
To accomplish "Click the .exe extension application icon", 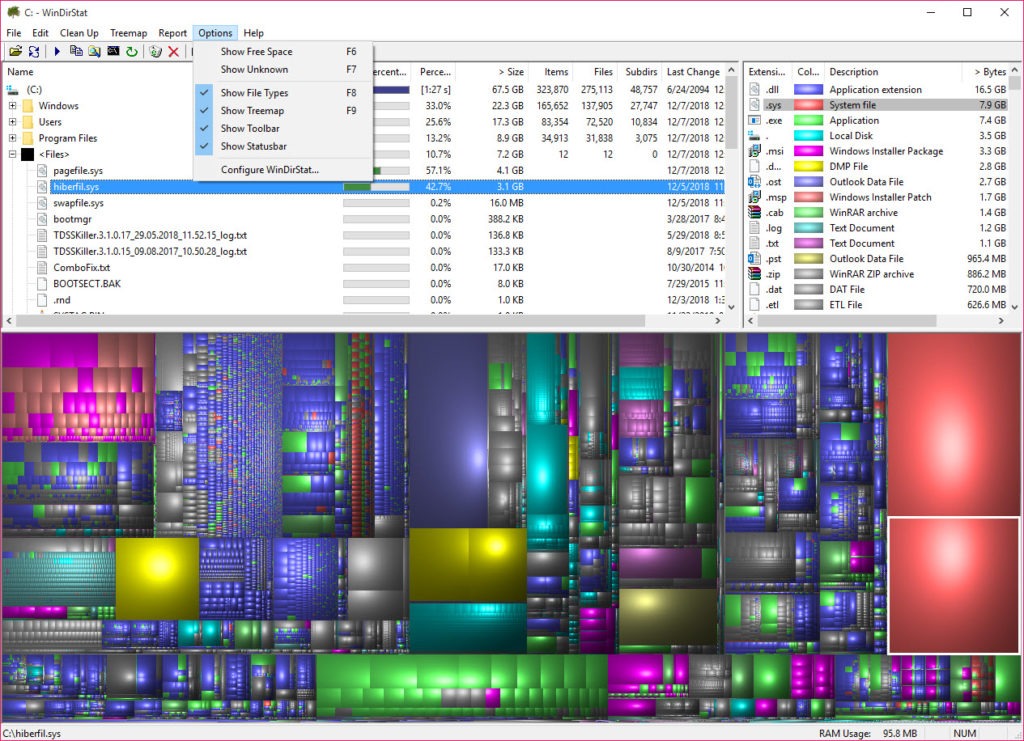I will coord(754,120).
